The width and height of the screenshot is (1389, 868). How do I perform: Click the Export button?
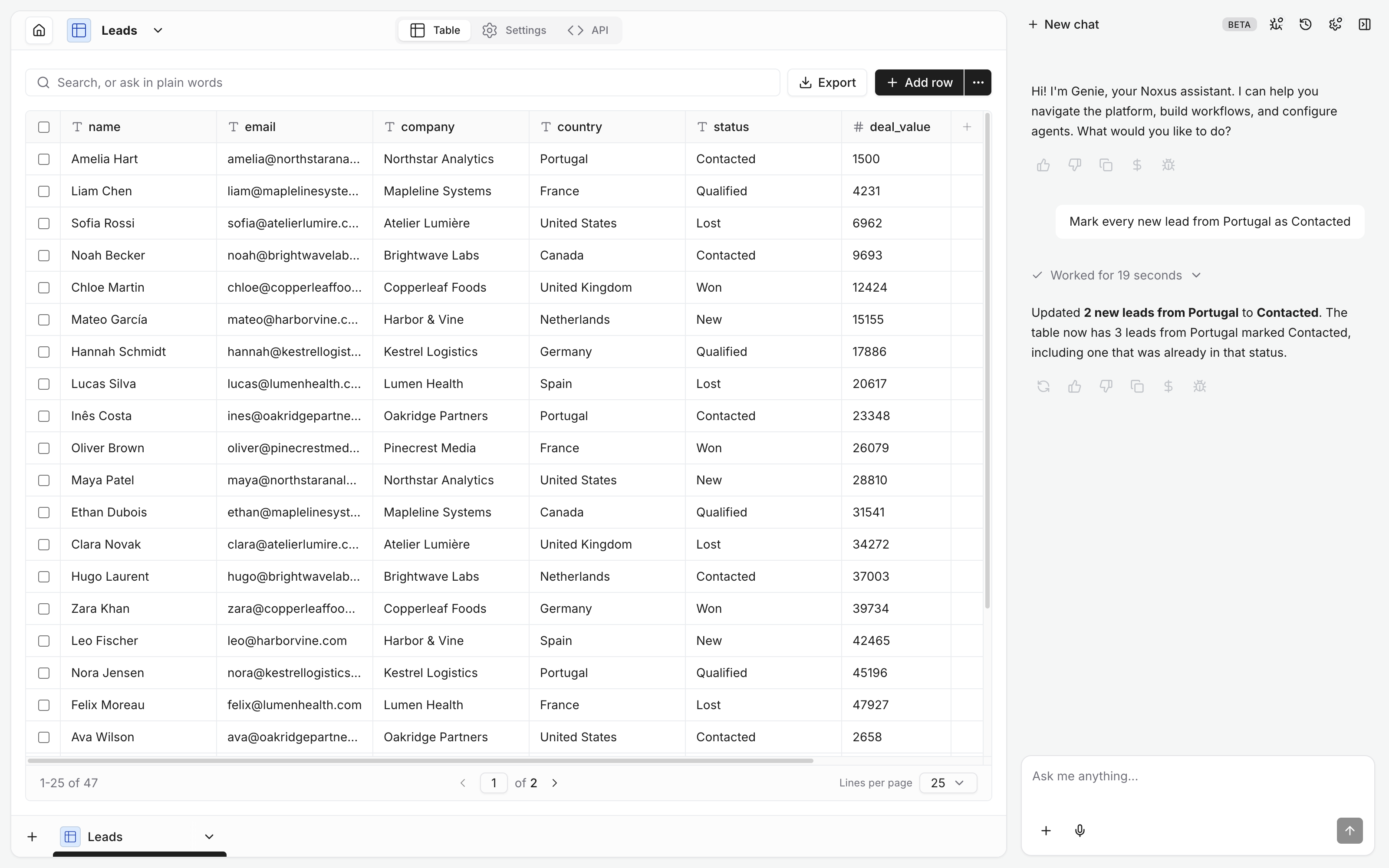click(x=827, y=82)
